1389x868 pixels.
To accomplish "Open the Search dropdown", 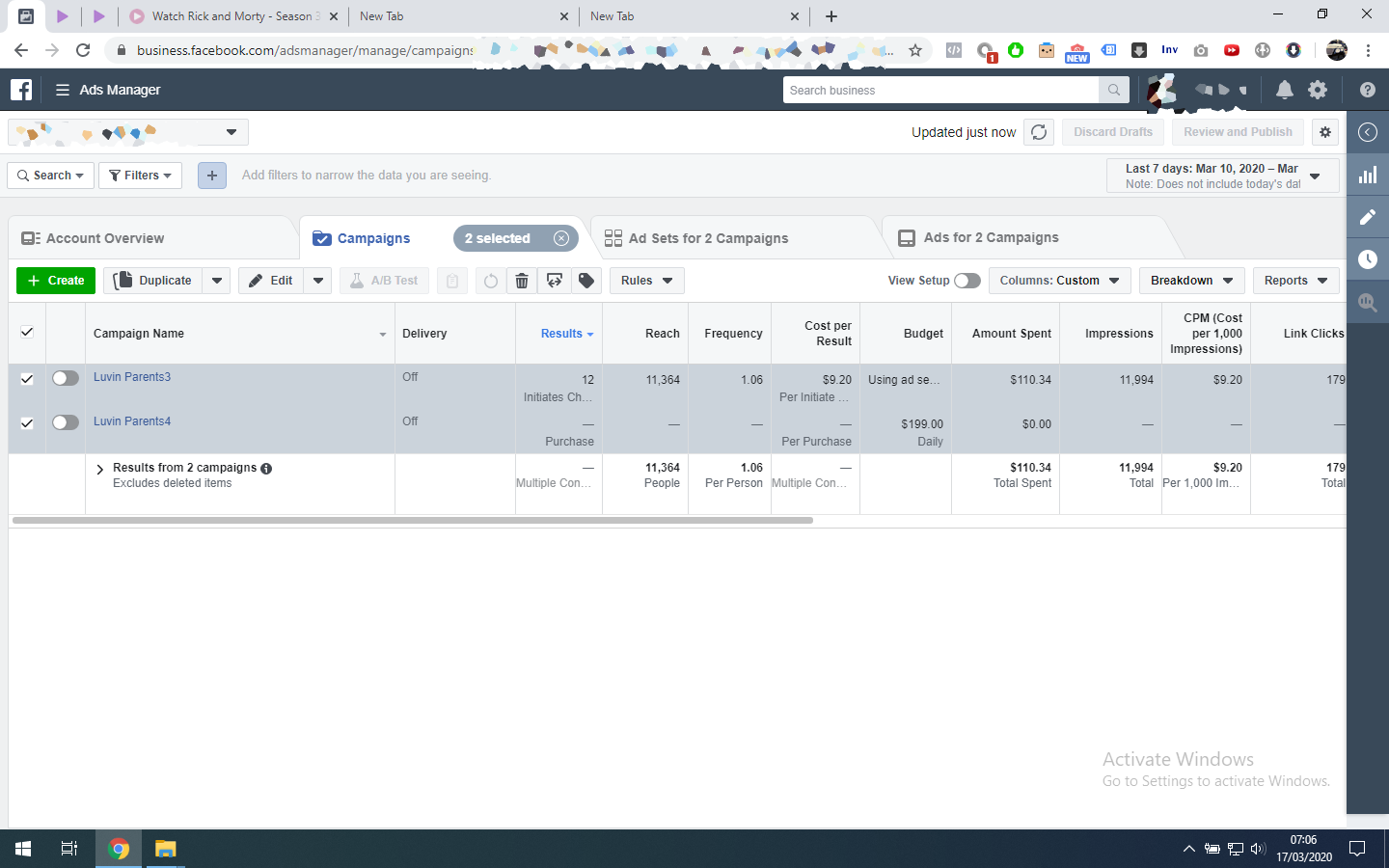I will [51, 176].
